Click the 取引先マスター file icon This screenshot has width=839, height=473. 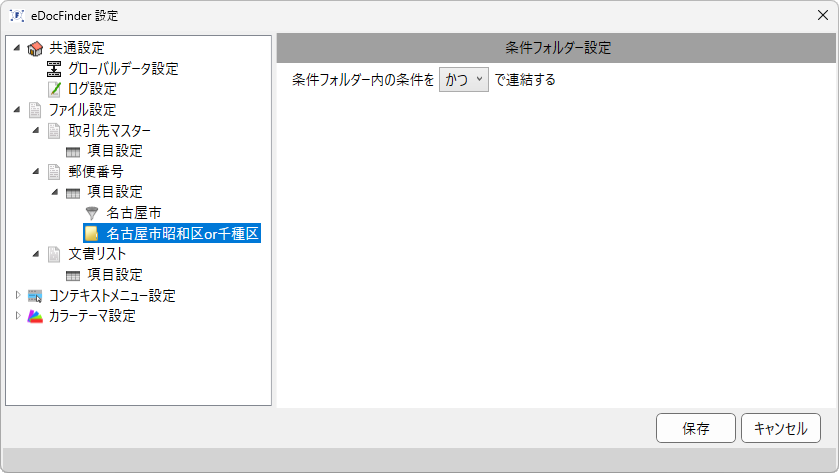click(54, 131)
